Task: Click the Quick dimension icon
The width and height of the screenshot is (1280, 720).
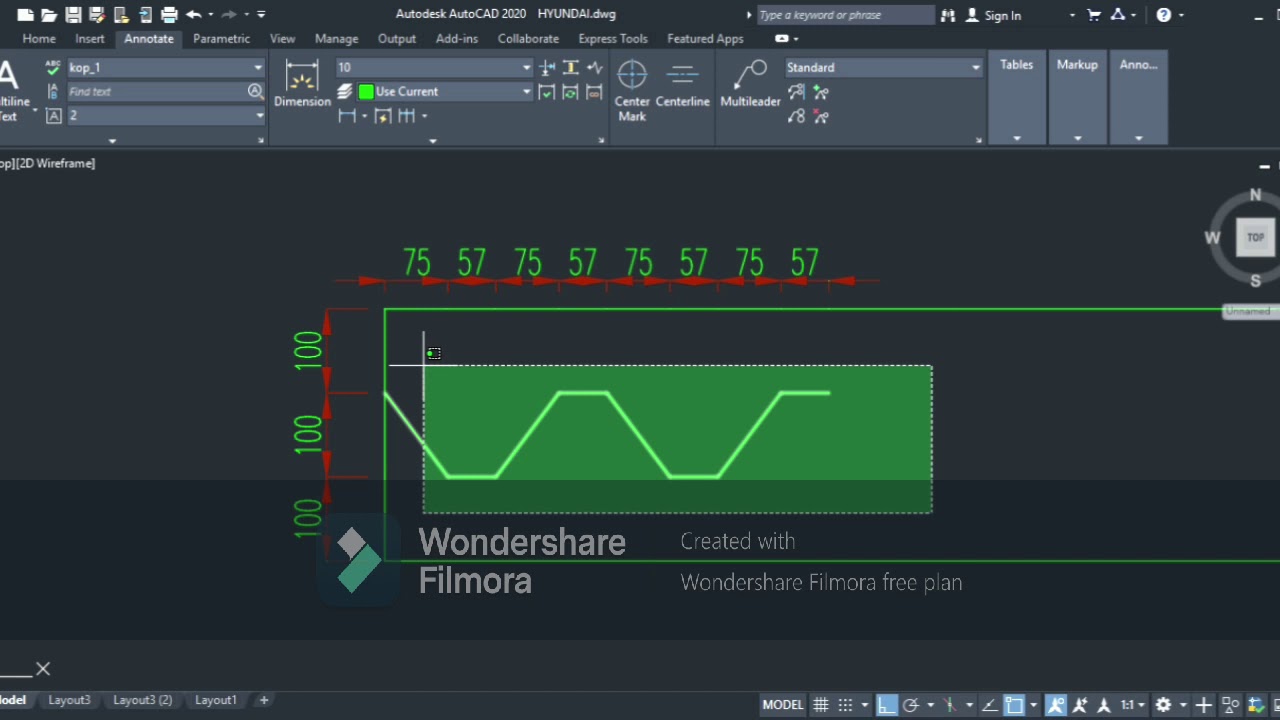Action: click(382, 116)
